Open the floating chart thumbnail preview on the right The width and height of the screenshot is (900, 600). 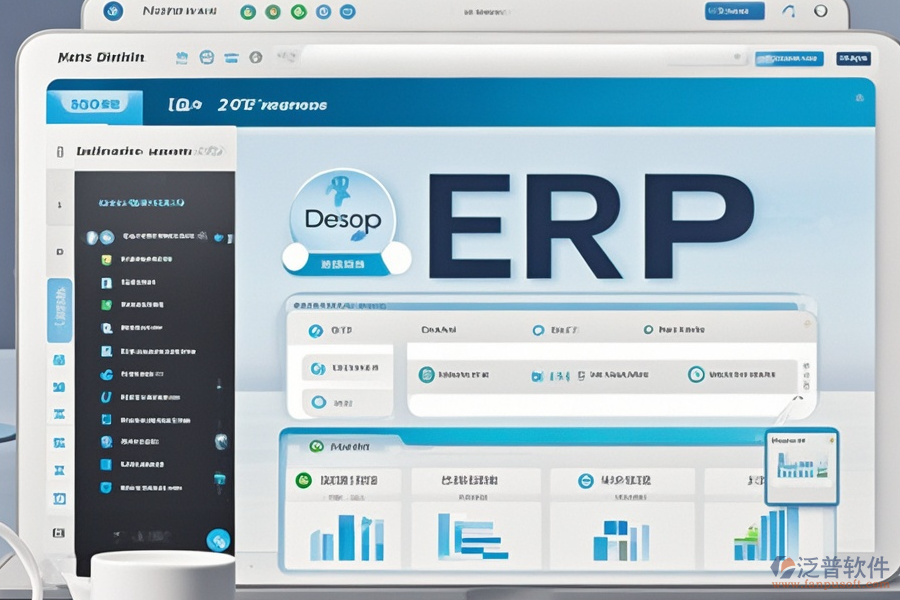pyautogui.click(x=801, y=467)
